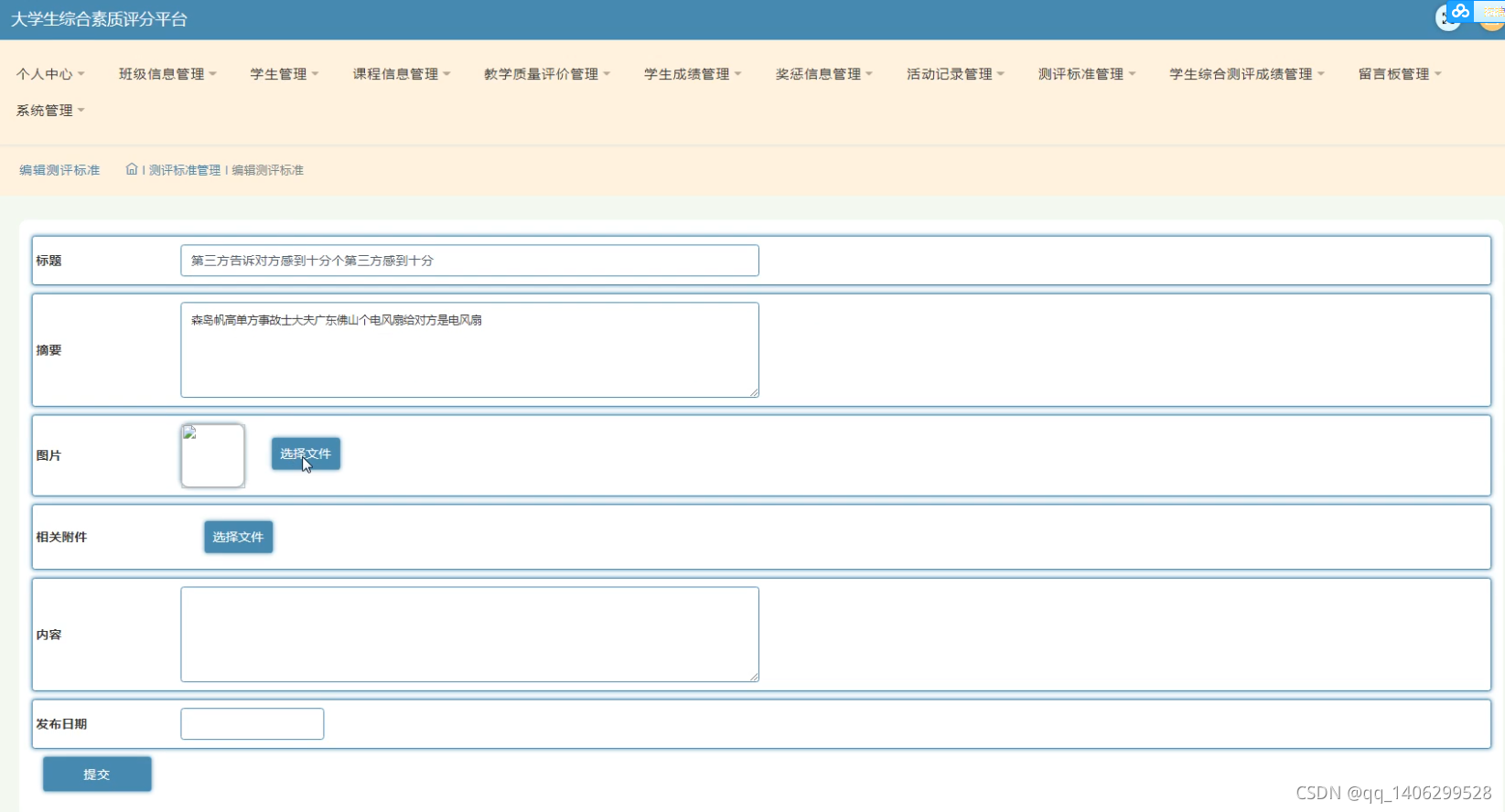
Task: Click 选择文件 button for 图片
Action: click(306, 454)
